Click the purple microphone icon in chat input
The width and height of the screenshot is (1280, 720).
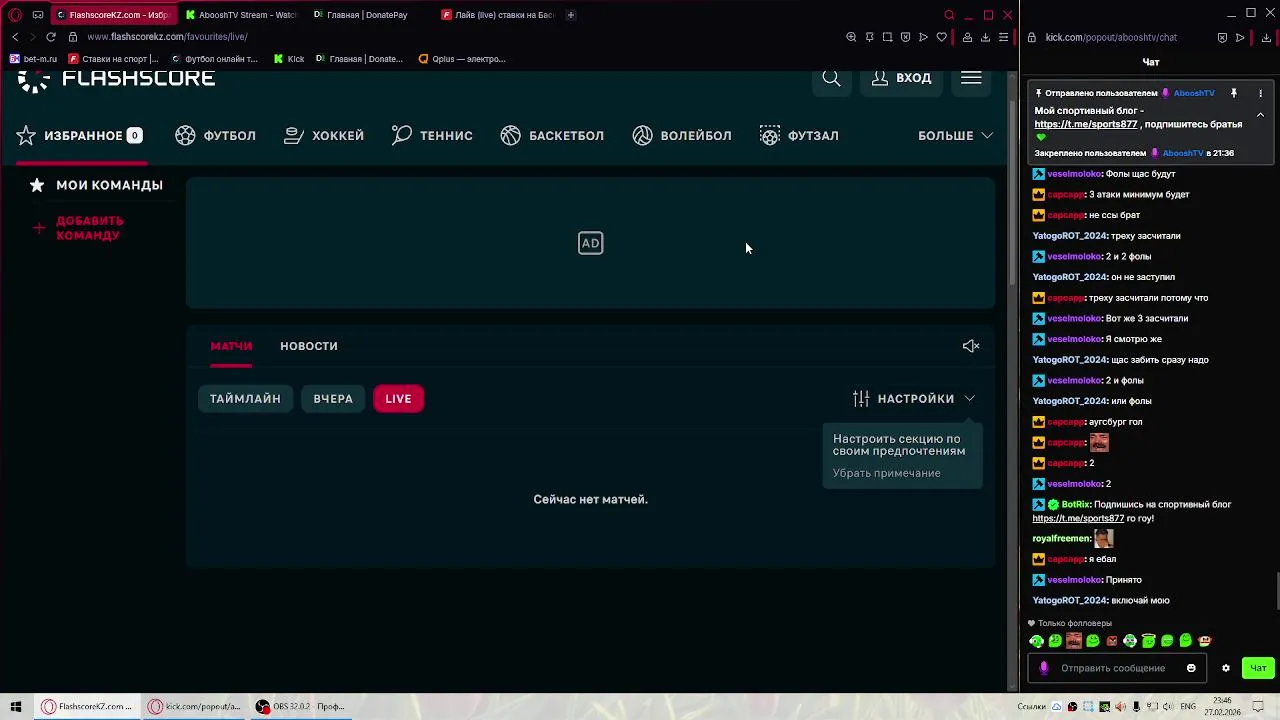(x=1044, y=668)
